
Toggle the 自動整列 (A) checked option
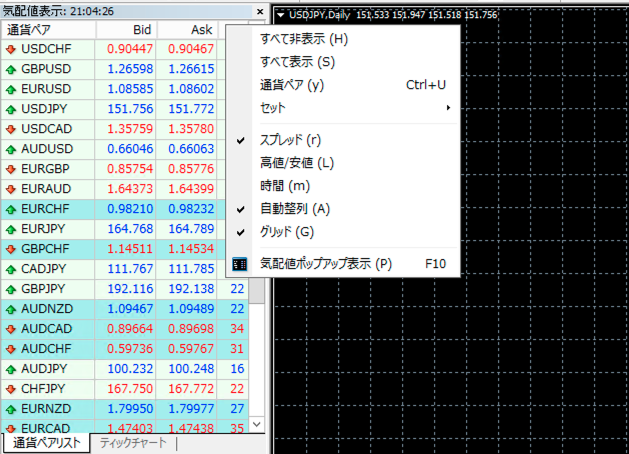pyautogui.click(x=294, y=209)
